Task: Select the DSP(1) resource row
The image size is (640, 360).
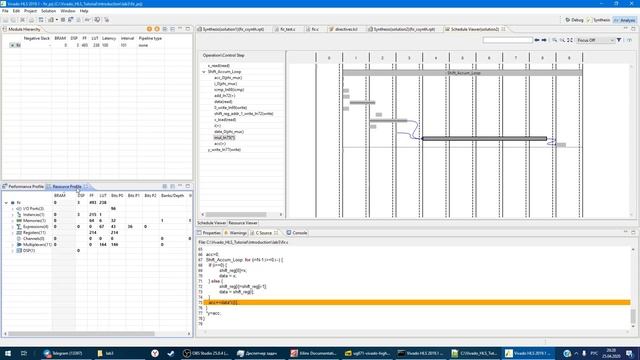Action: tap(29, 251)
